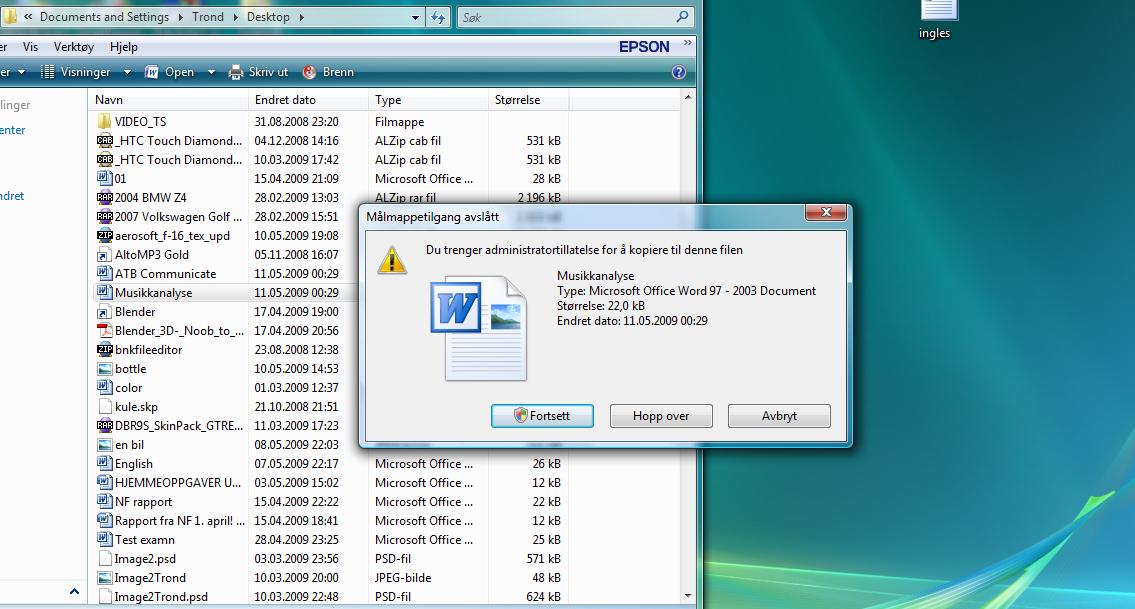Expand the Open dropdown arrow
This screenshot has height=609, width=1135.
click(211, 72)
